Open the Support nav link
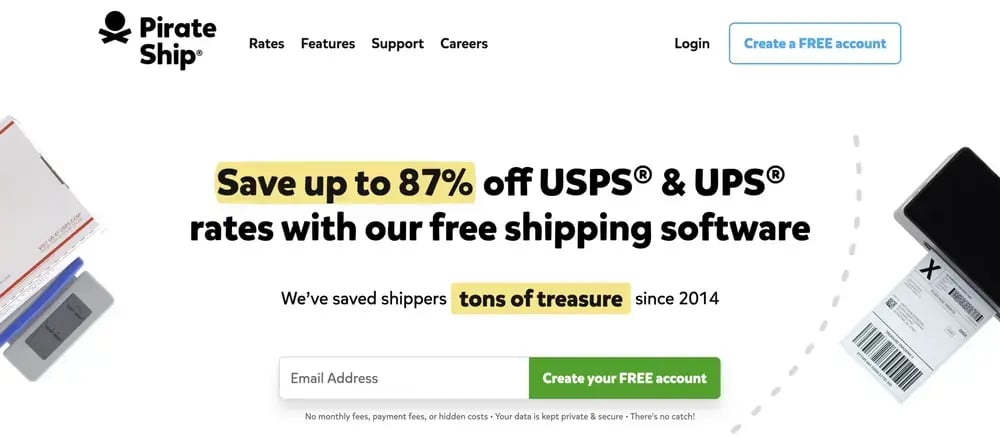Image resolution: width=1000 pixels, height=438 pixels. (x=397, y=44)
